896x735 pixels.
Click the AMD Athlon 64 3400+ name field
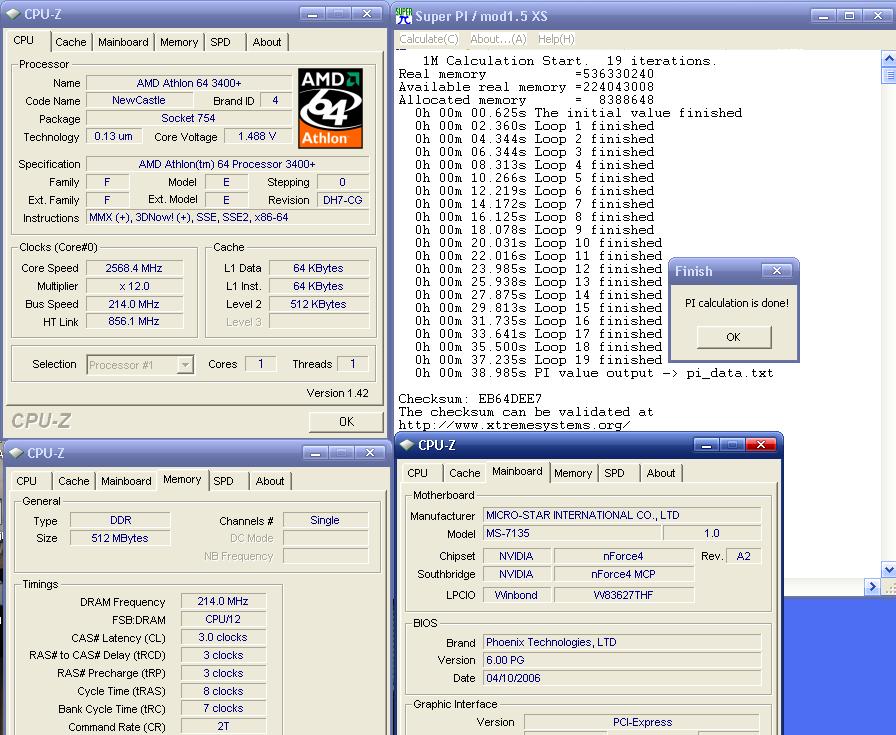[189, 83]
